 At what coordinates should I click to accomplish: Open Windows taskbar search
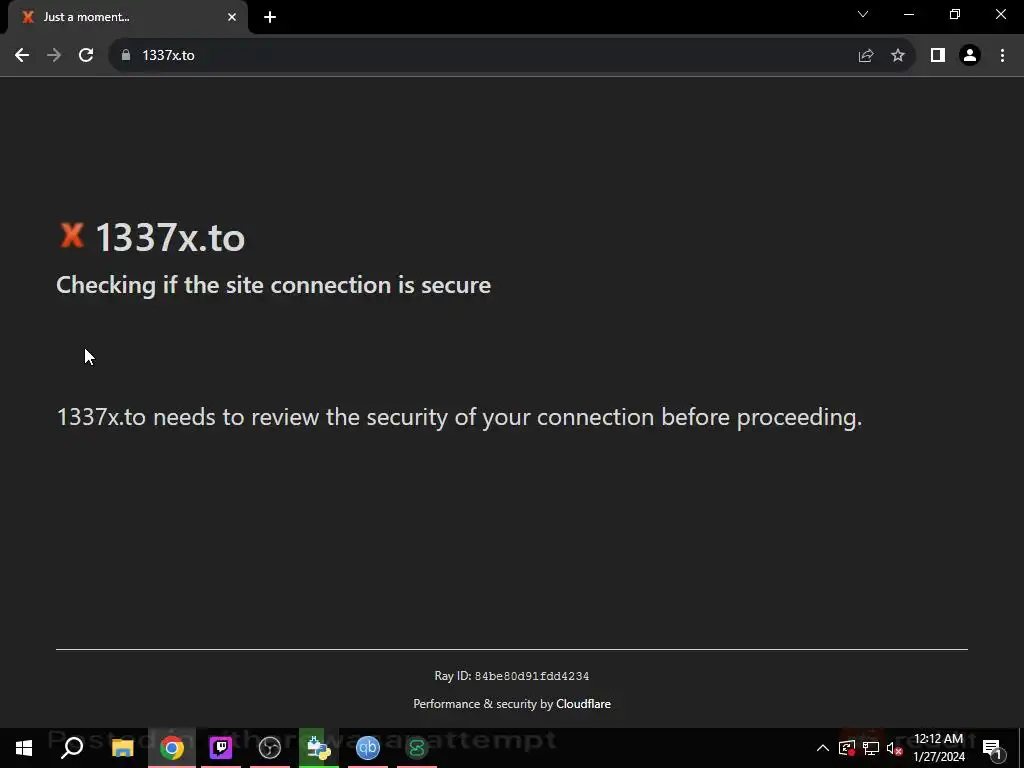tap(72, 748)
